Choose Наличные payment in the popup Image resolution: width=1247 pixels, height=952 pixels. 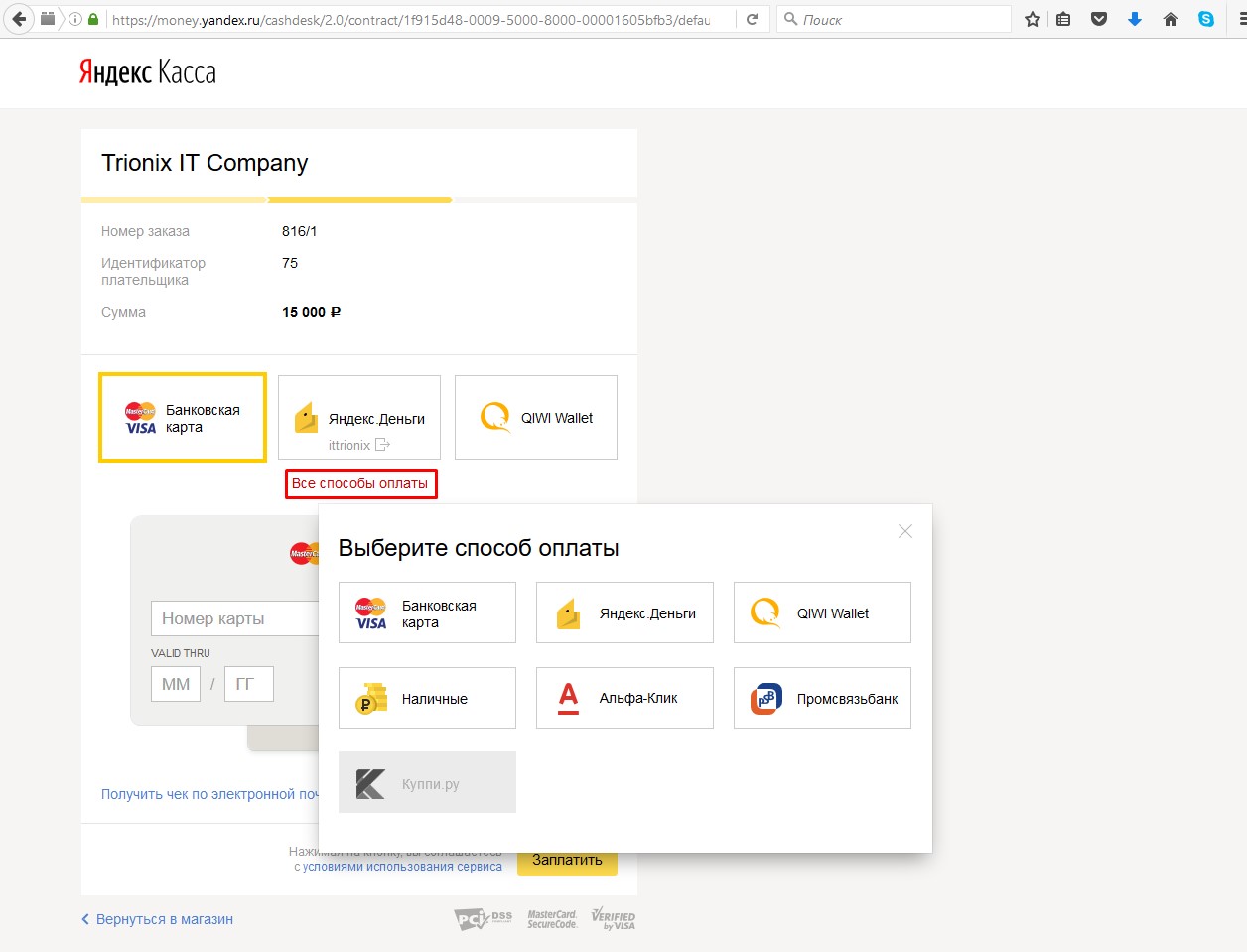(x=427, y=698)
